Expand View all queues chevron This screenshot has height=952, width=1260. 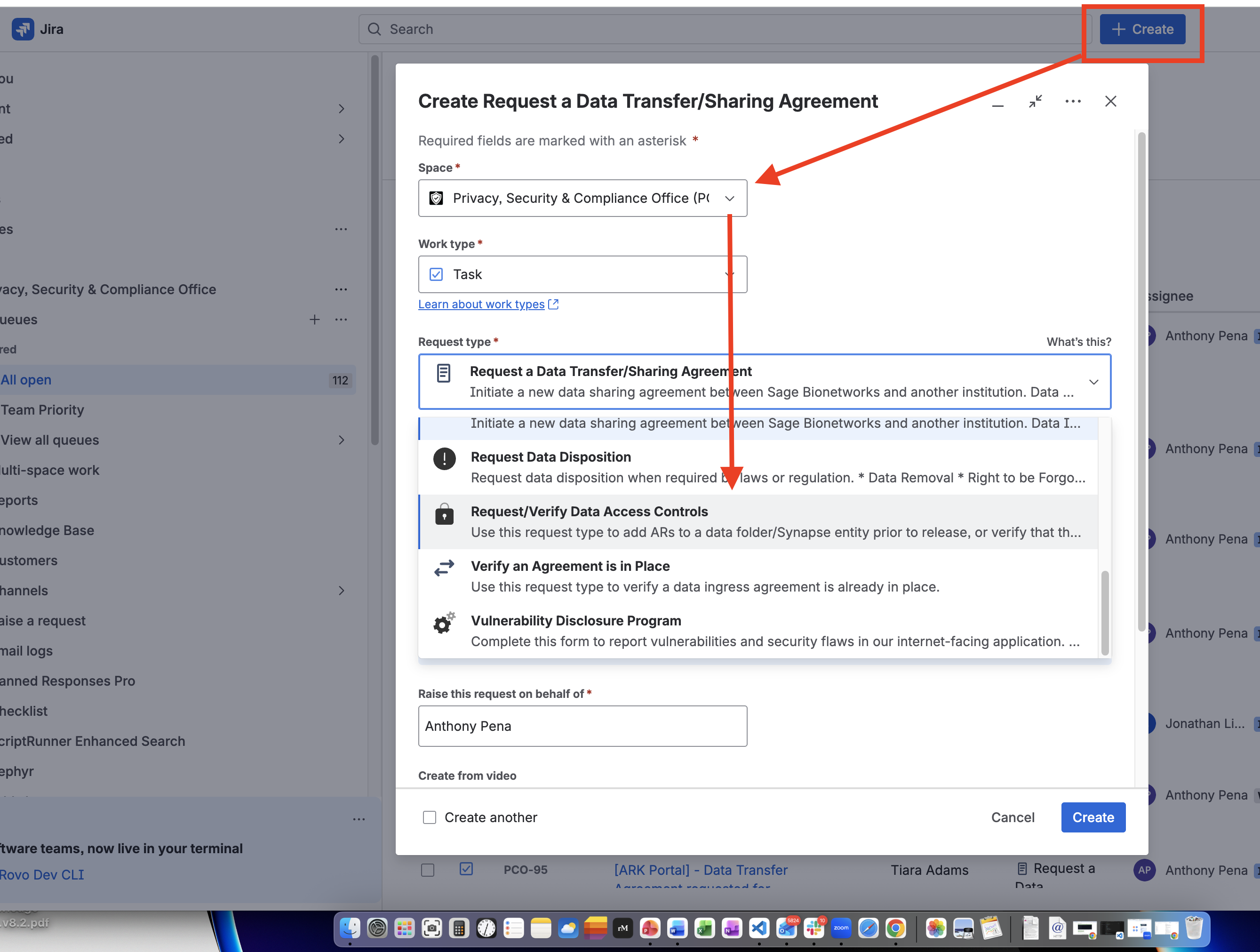point(341,440)
